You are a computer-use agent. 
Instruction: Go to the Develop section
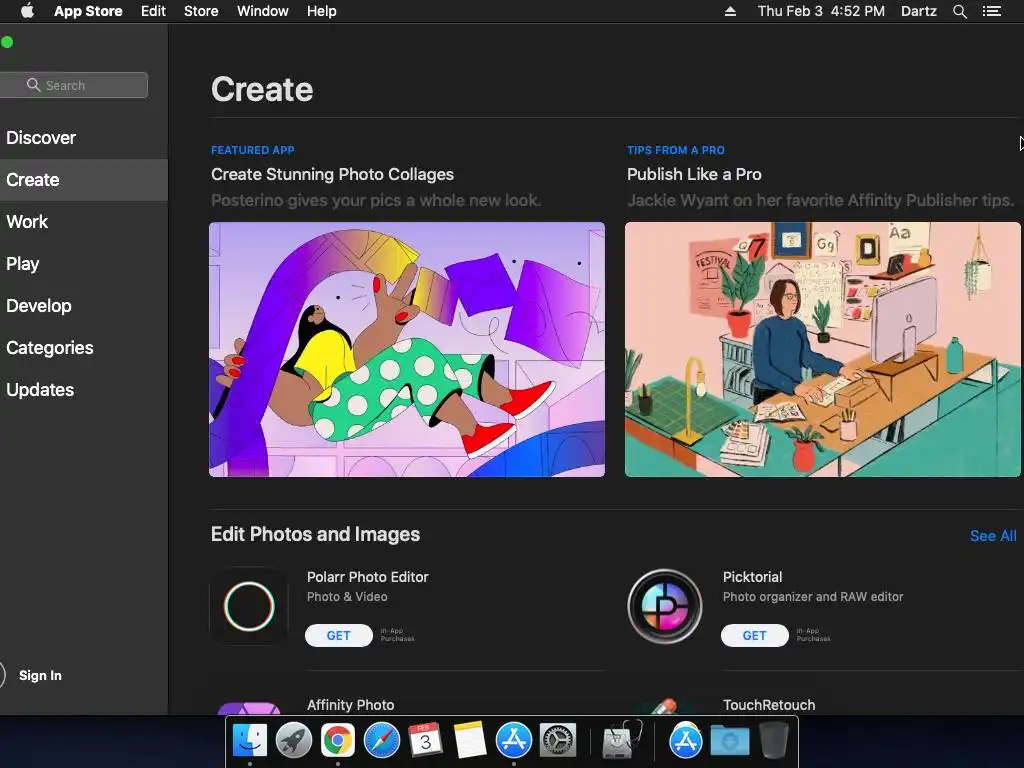point(39,306)
